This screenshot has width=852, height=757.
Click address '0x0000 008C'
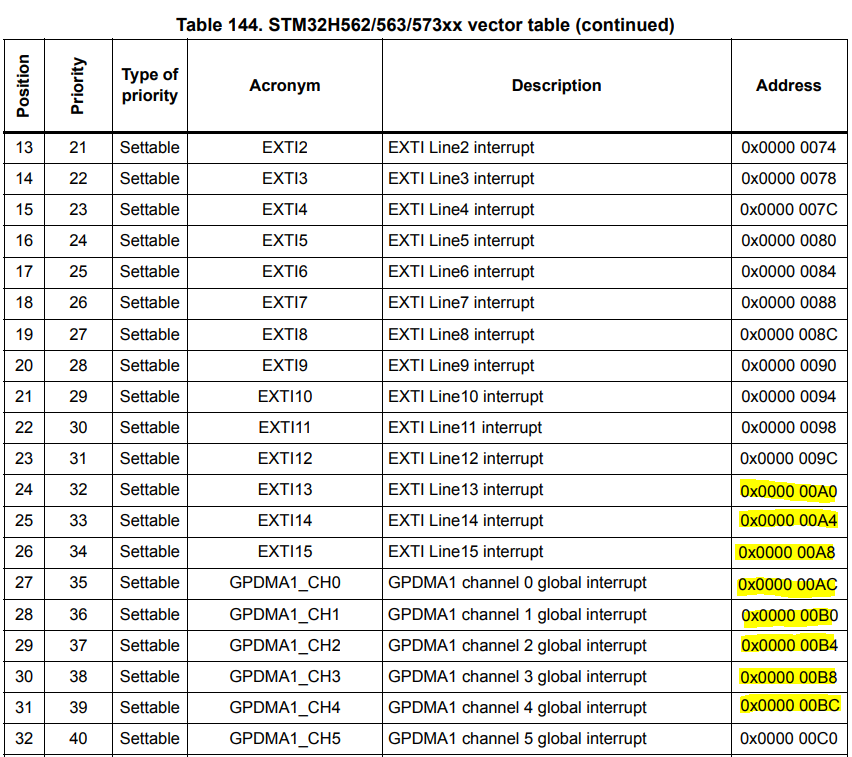(x=788, y=334)
